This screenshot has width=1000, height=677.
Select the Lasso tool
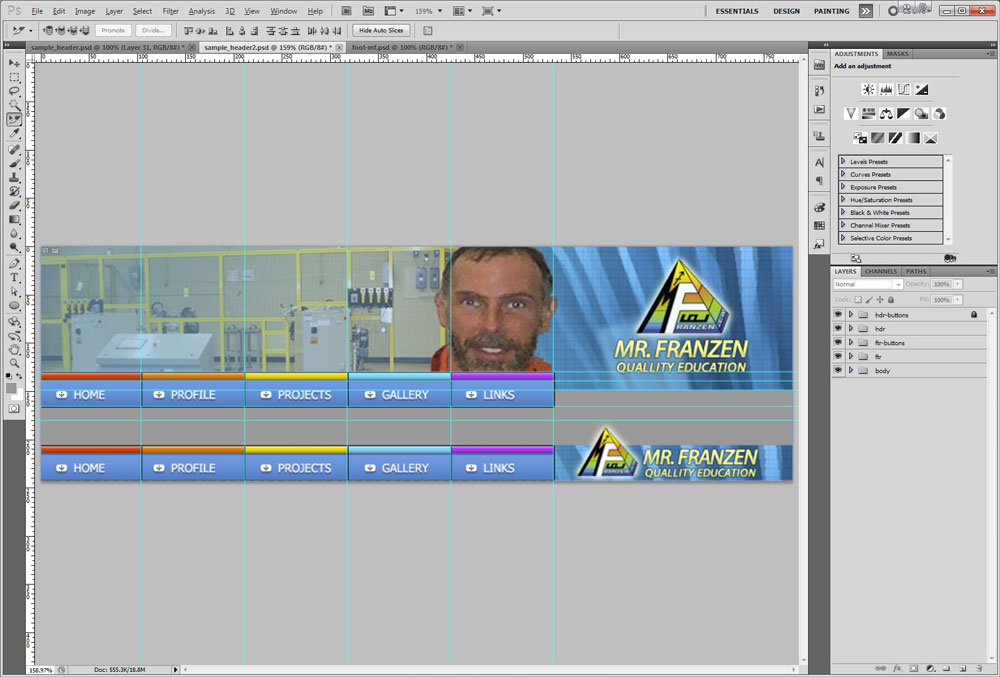point(14,92)
